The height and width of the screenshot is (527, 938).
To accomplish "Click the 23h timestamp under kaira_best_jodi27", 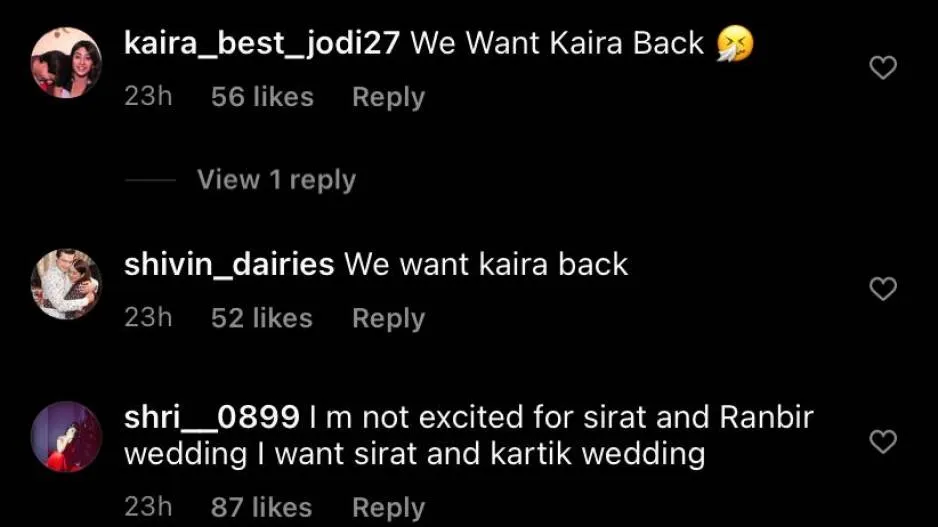I will [x=148, y=96].
